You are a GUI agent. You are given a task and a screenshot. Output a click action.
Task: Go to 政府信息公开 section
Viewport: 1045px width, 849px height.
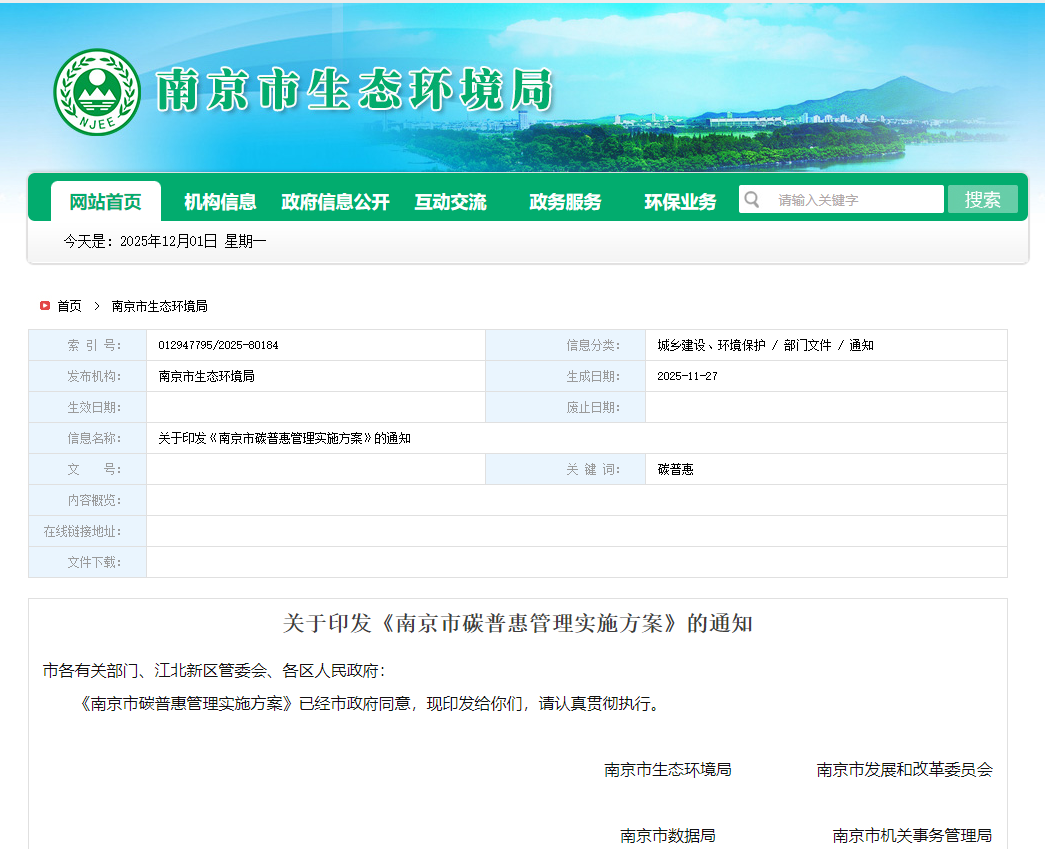coord(335,202)
